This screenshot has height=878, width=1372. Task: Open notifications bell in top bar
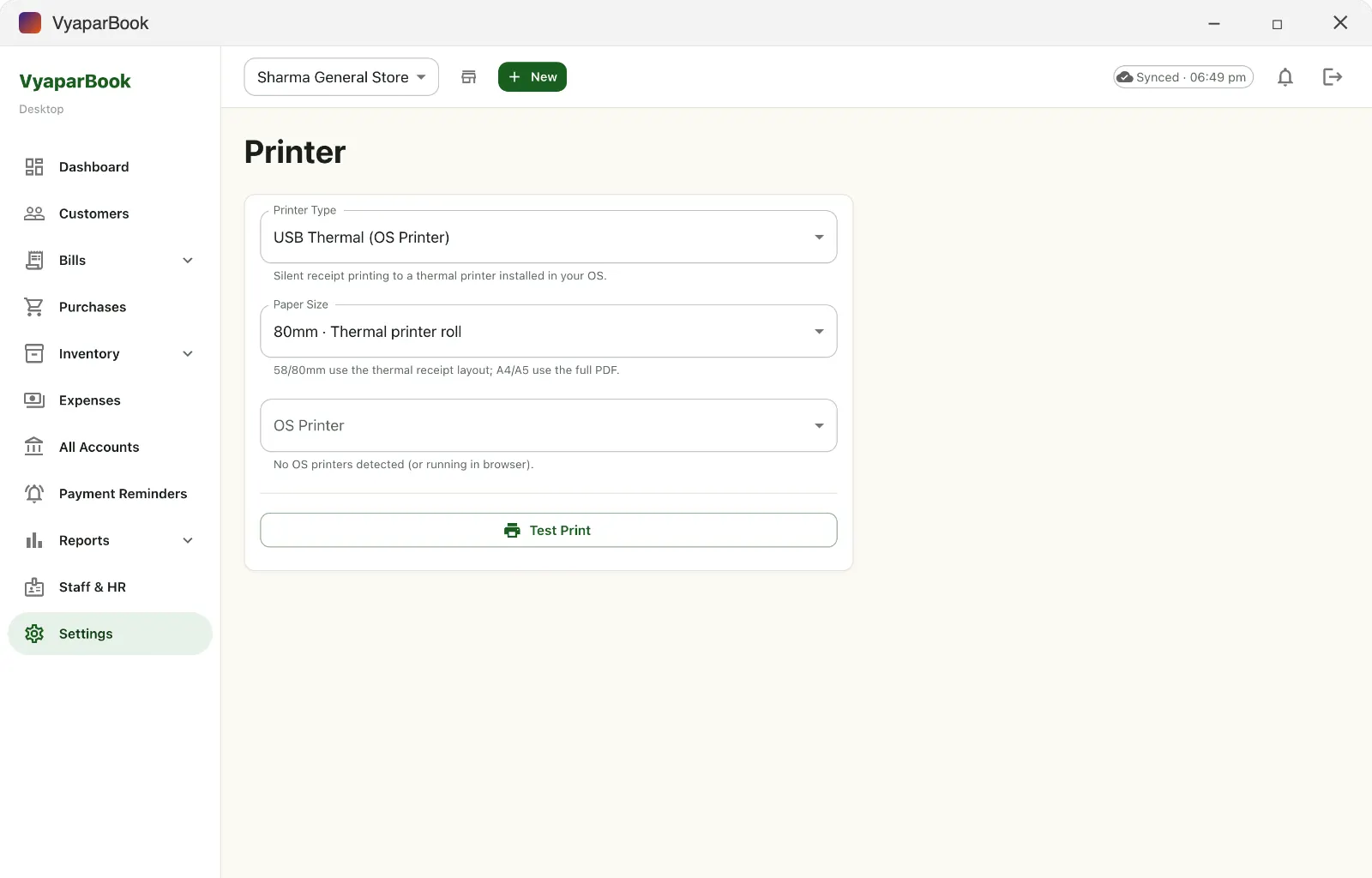coord(1285,77)
